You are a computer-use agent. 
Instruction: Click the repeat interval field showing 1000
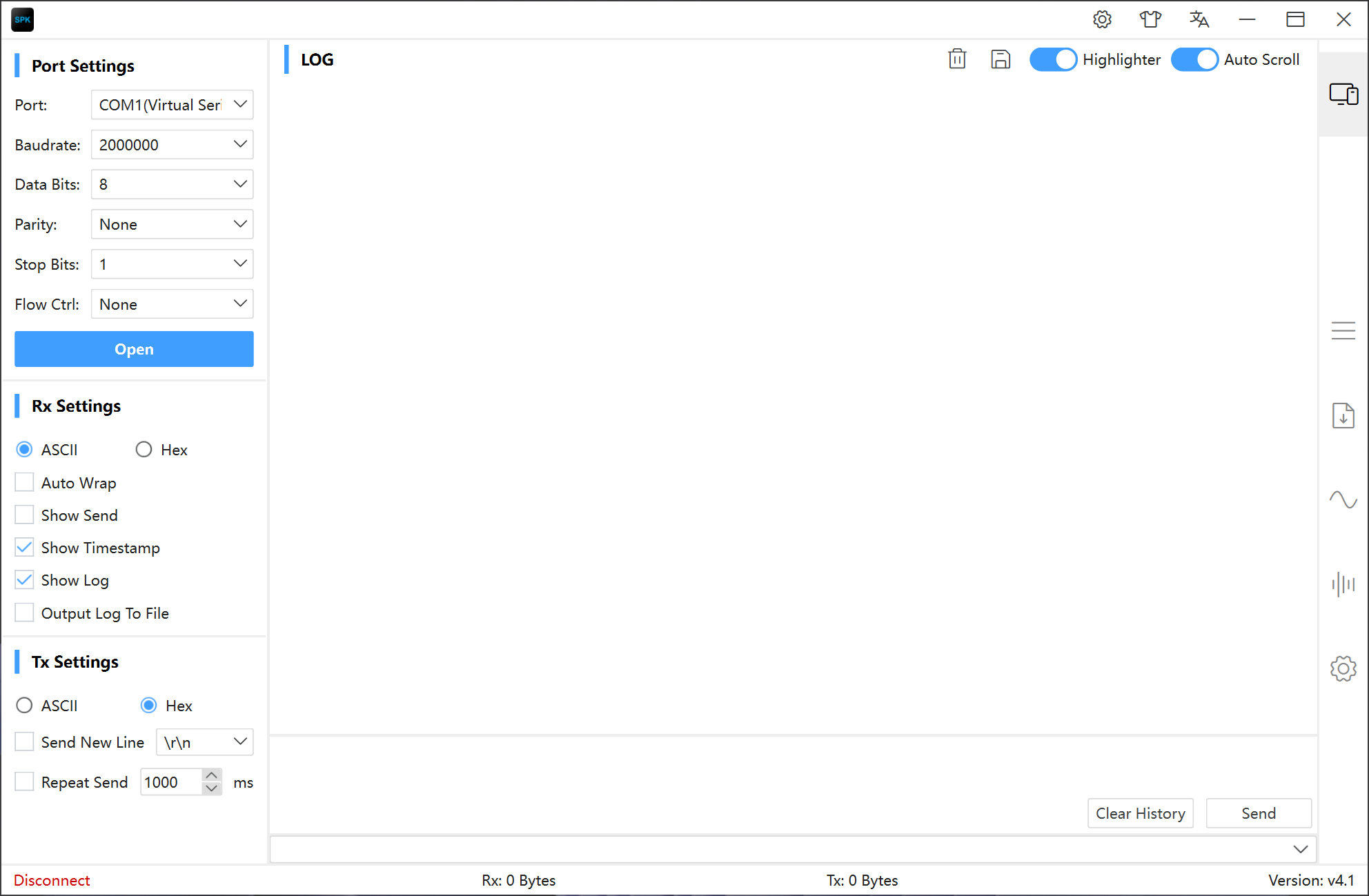pos(172,782)
